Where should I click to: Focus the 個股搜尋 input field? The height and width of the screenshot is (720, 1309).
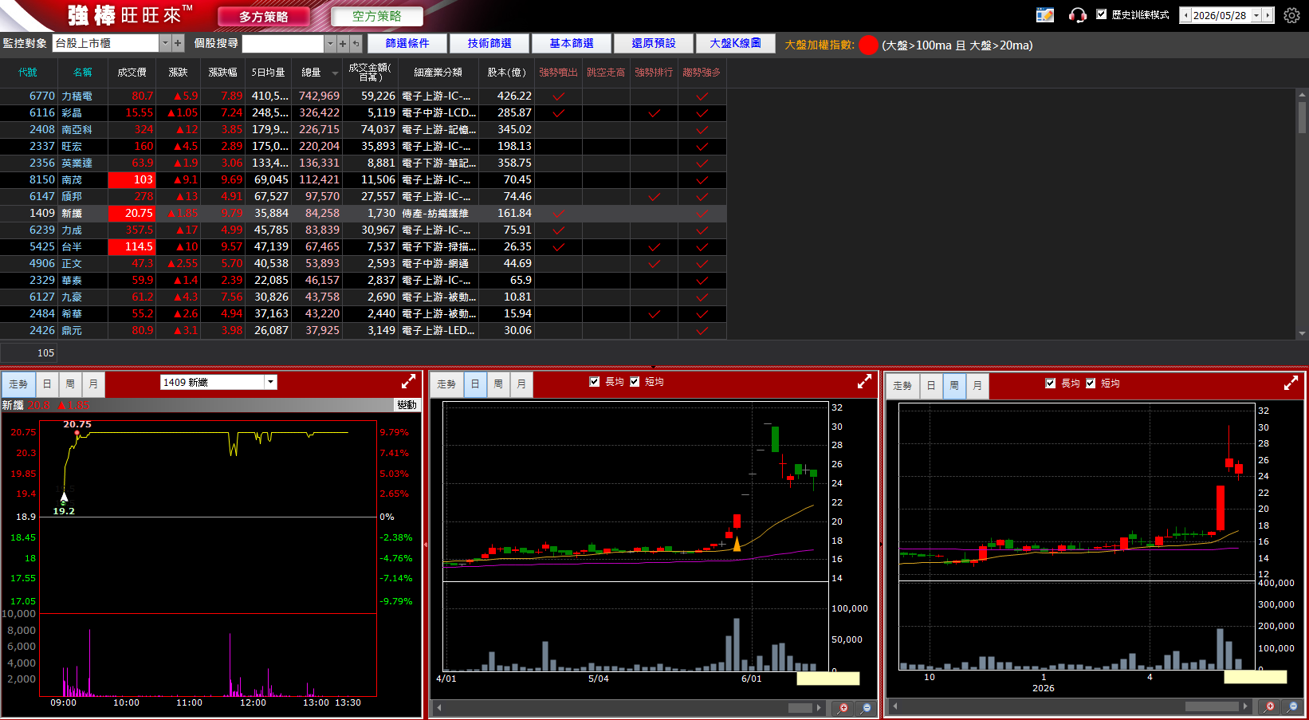point(283,43)
